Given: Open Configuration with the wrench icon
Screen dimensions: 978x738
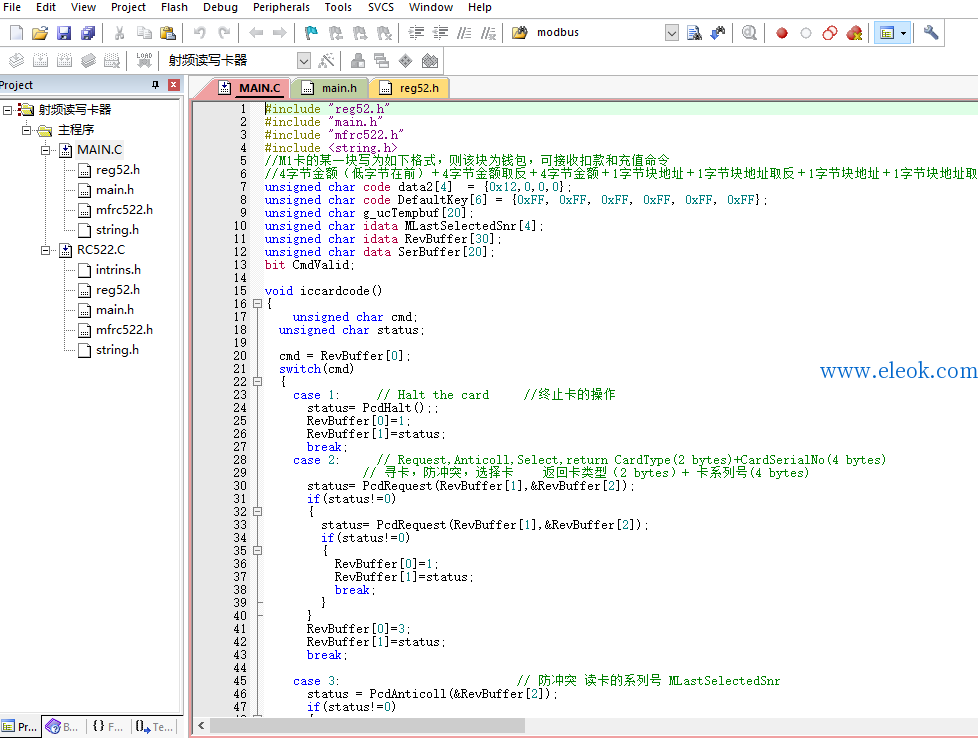Looking at the screenshot, I should point(931,32).
